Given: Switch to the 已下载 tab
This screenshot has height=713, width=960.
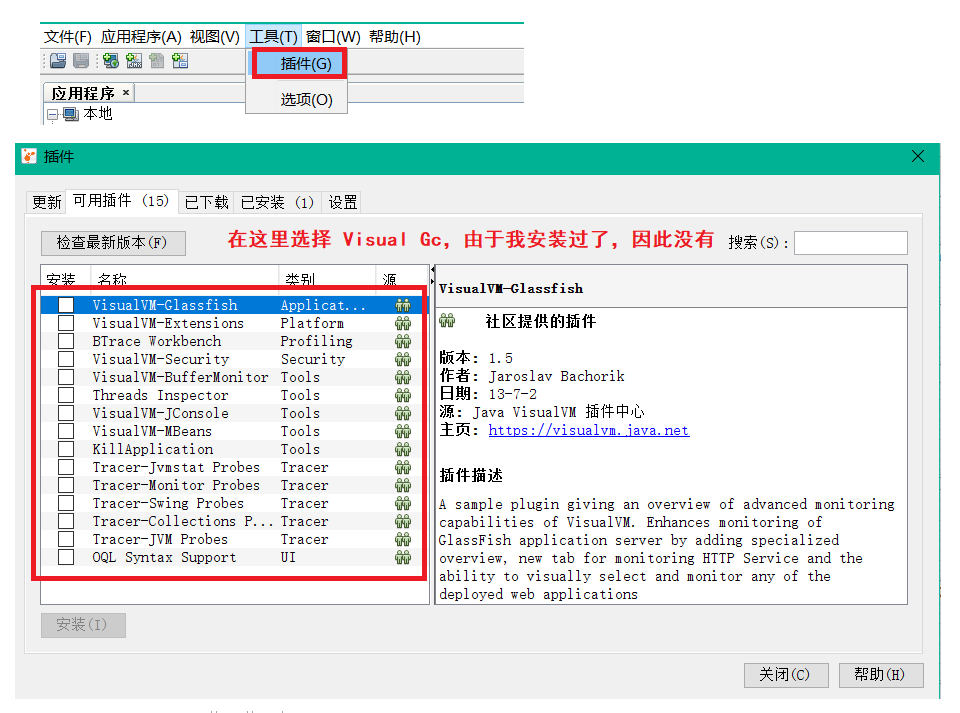Looking at the screenshot, I should (x=206, y=202).
